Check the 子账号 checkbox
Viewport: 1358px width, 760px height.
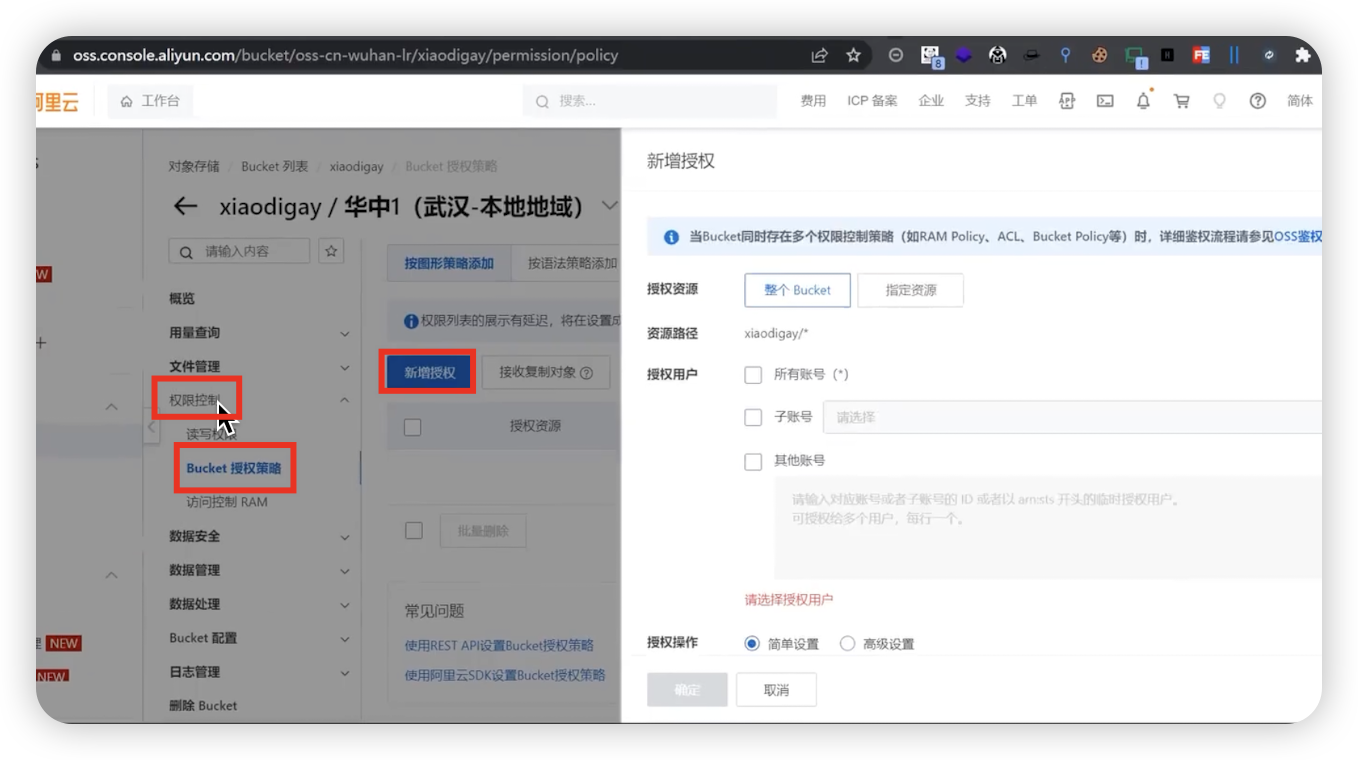click(753, 417)
